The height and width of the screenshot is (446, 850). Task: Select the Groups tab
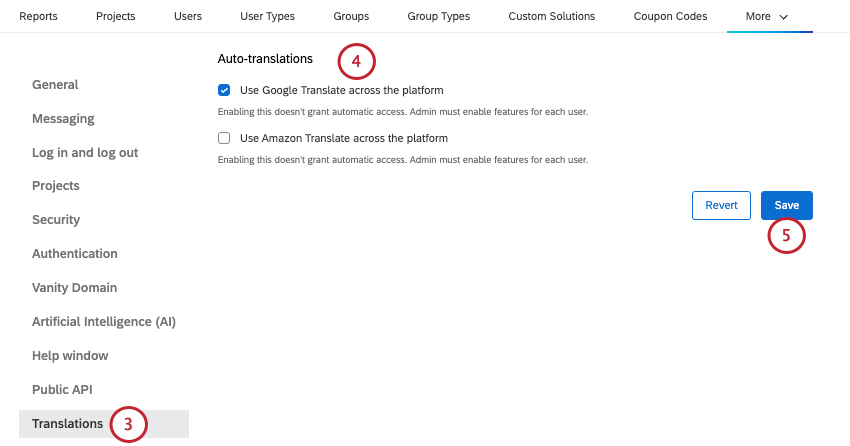351,17
